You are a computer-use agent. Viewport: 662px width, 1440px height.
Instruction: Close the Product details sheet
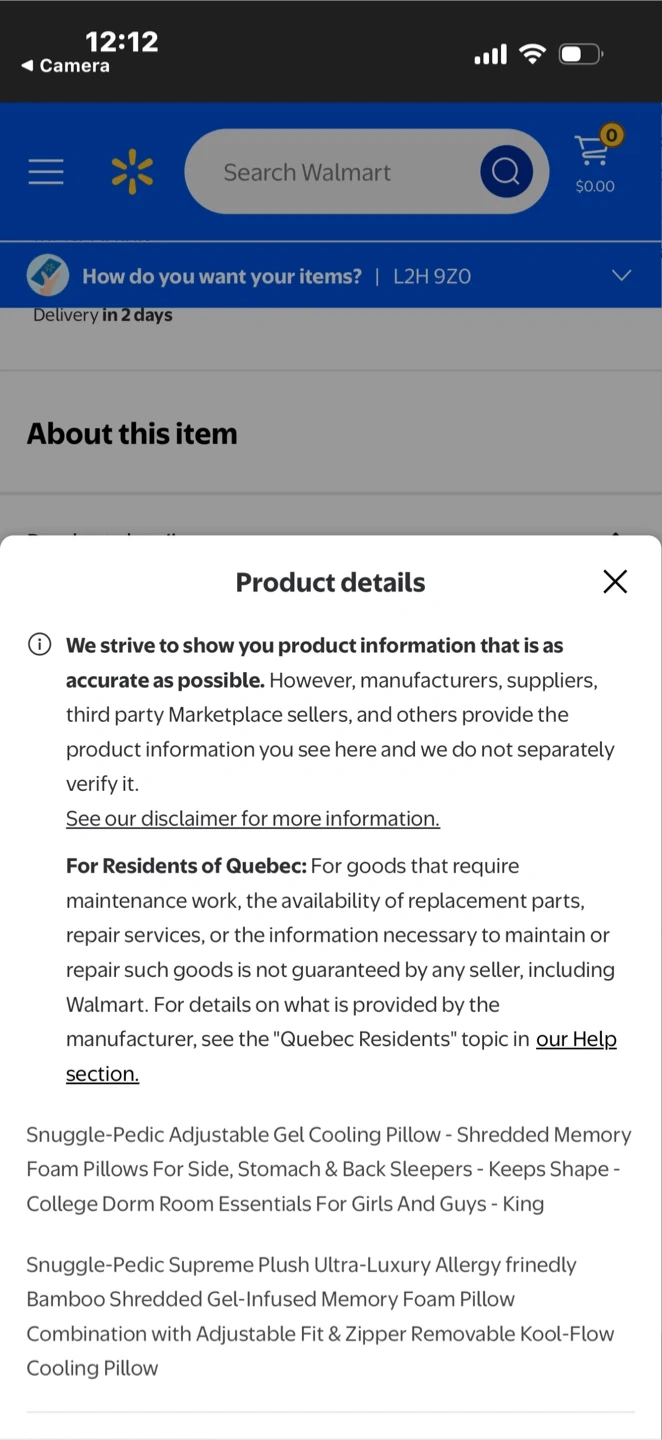coord(615,582)
